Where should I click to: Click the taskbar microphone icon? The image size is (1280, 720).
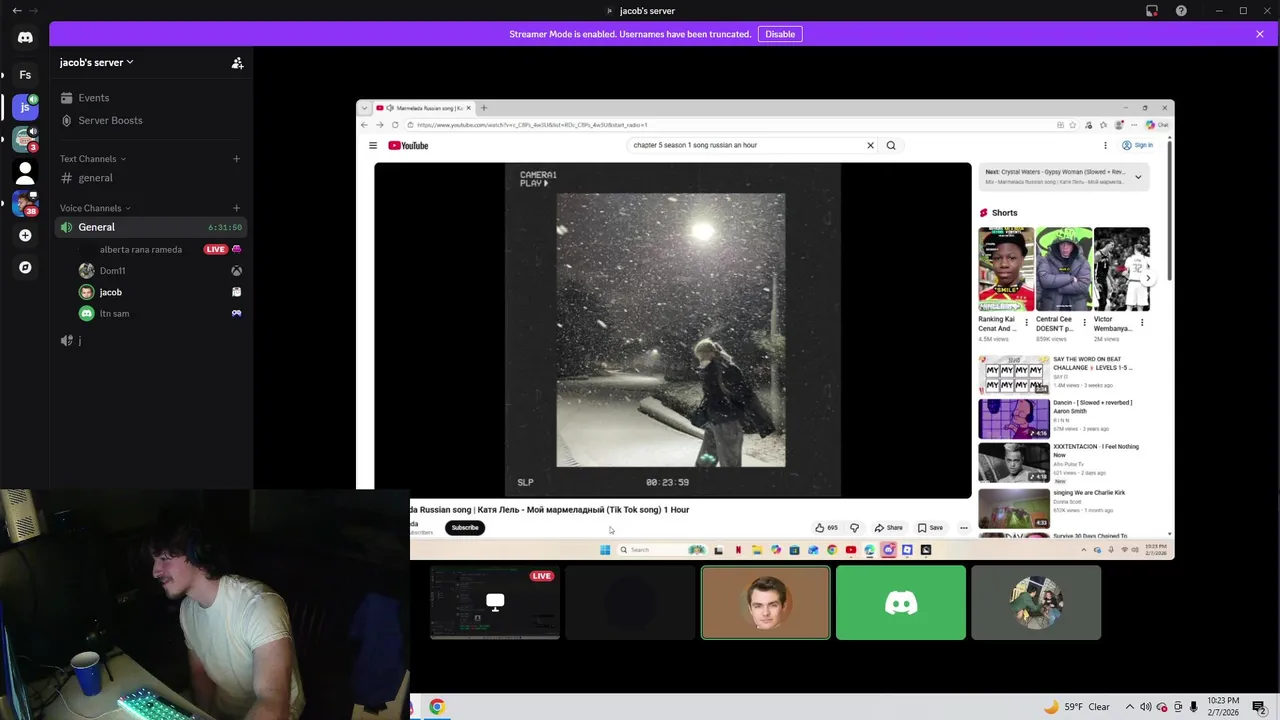(1193, 707)
